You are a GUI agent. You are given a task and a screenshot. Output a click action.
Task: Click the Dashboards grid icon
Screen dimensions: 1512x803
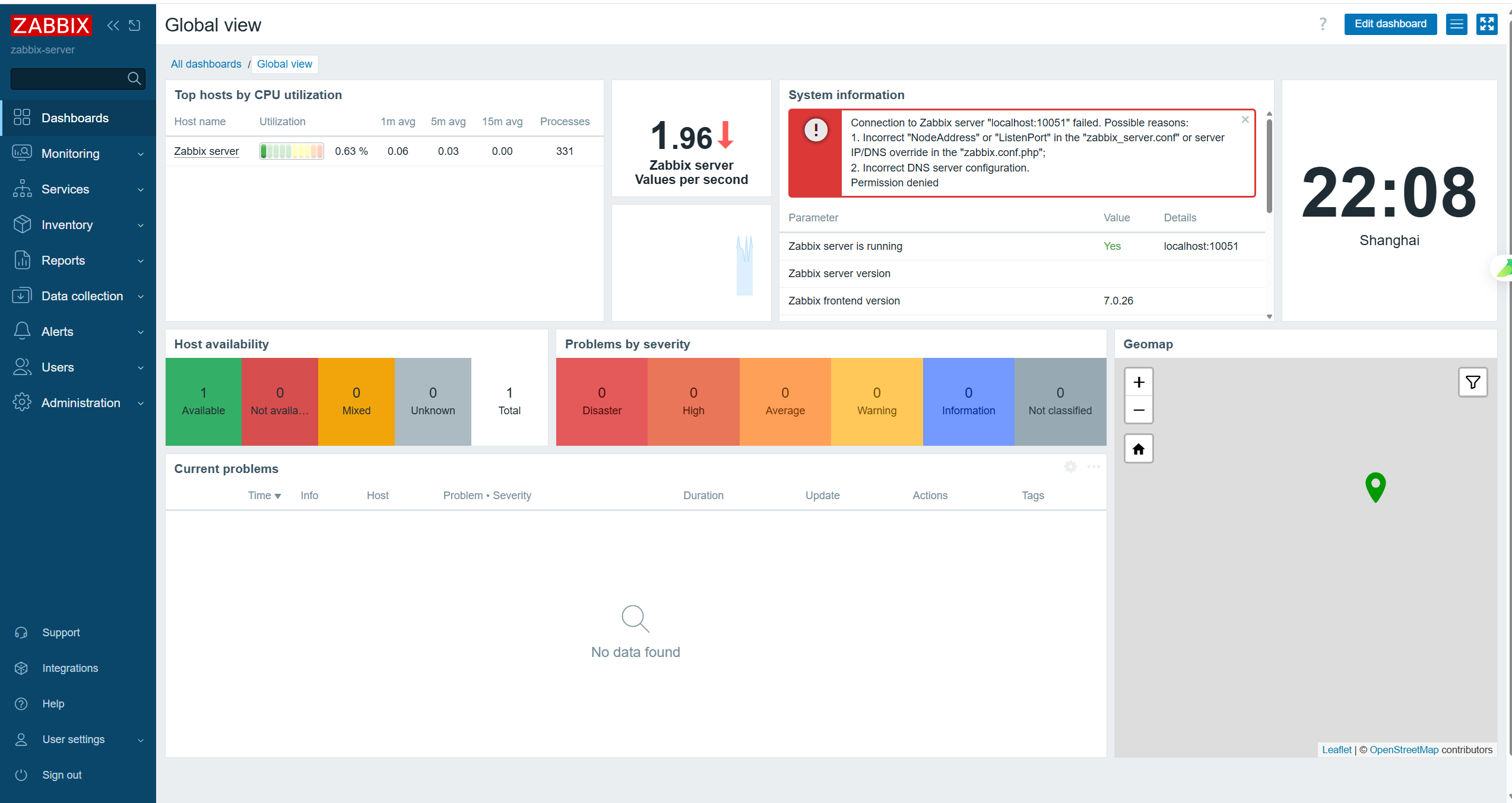22,118
